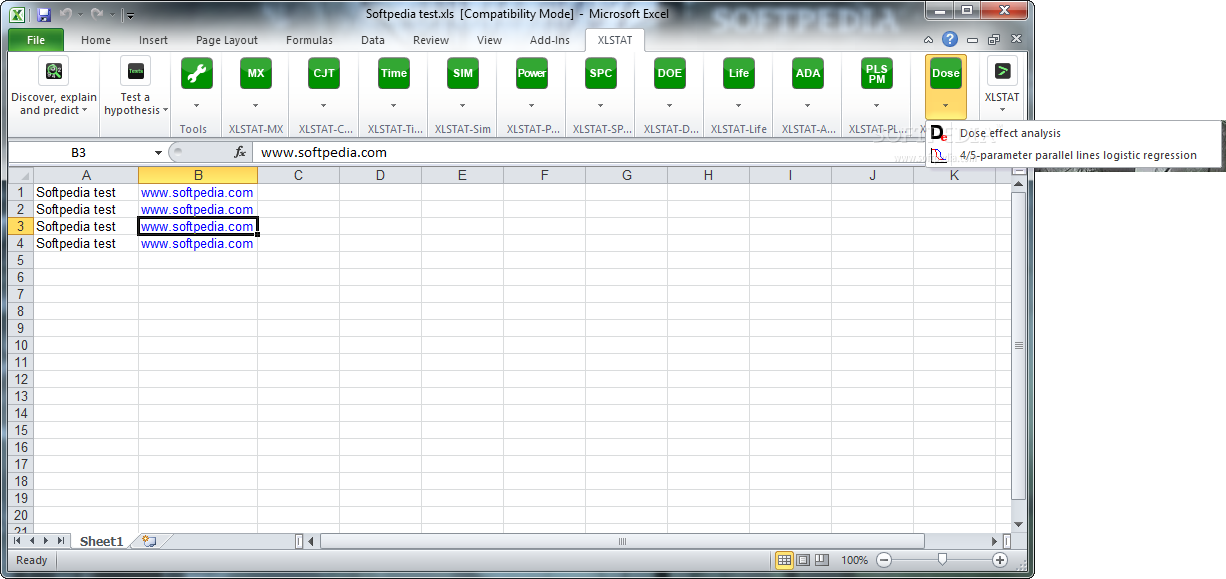Open the Tools wrench icon
1226x579 pixels.
[196, 73]
